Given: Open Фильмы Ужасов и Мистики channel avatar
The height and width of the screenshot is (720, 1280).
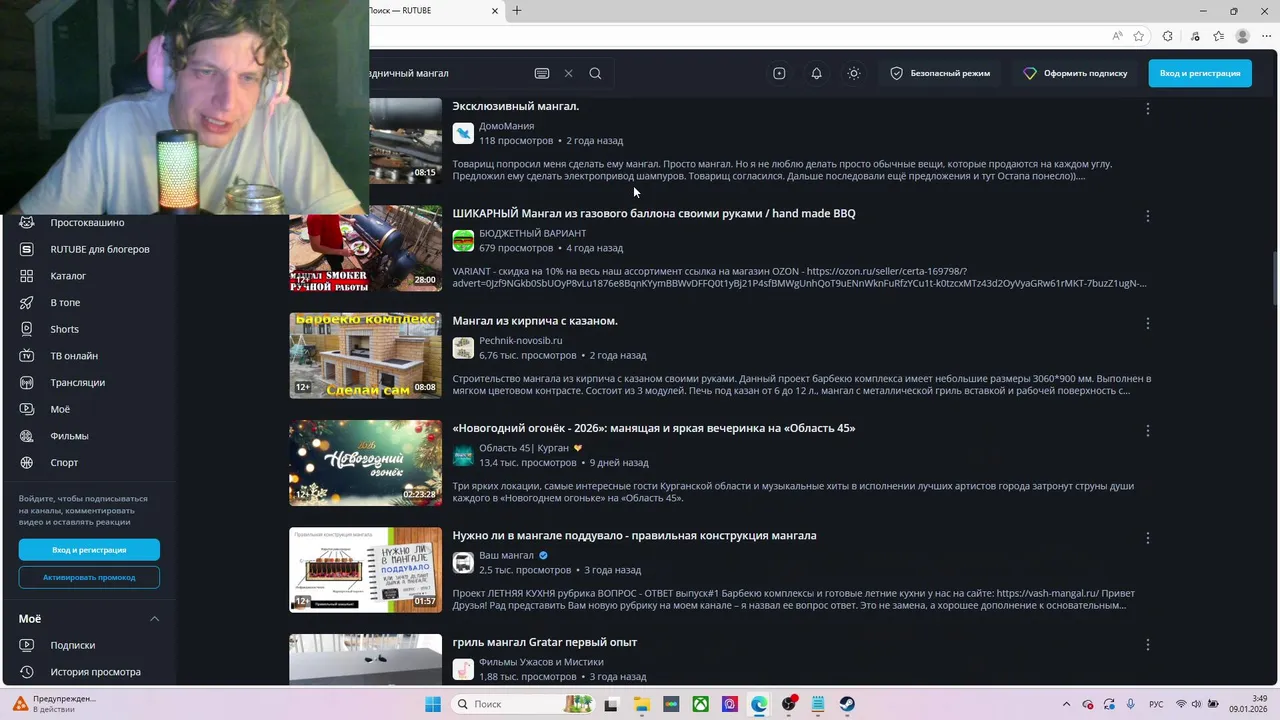Looking at the screenshot, I should click(x=463, y=669).
